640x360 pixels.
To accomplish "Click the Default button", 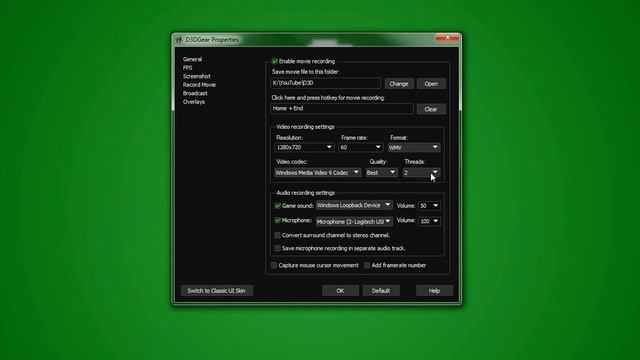I will point(381,291).
